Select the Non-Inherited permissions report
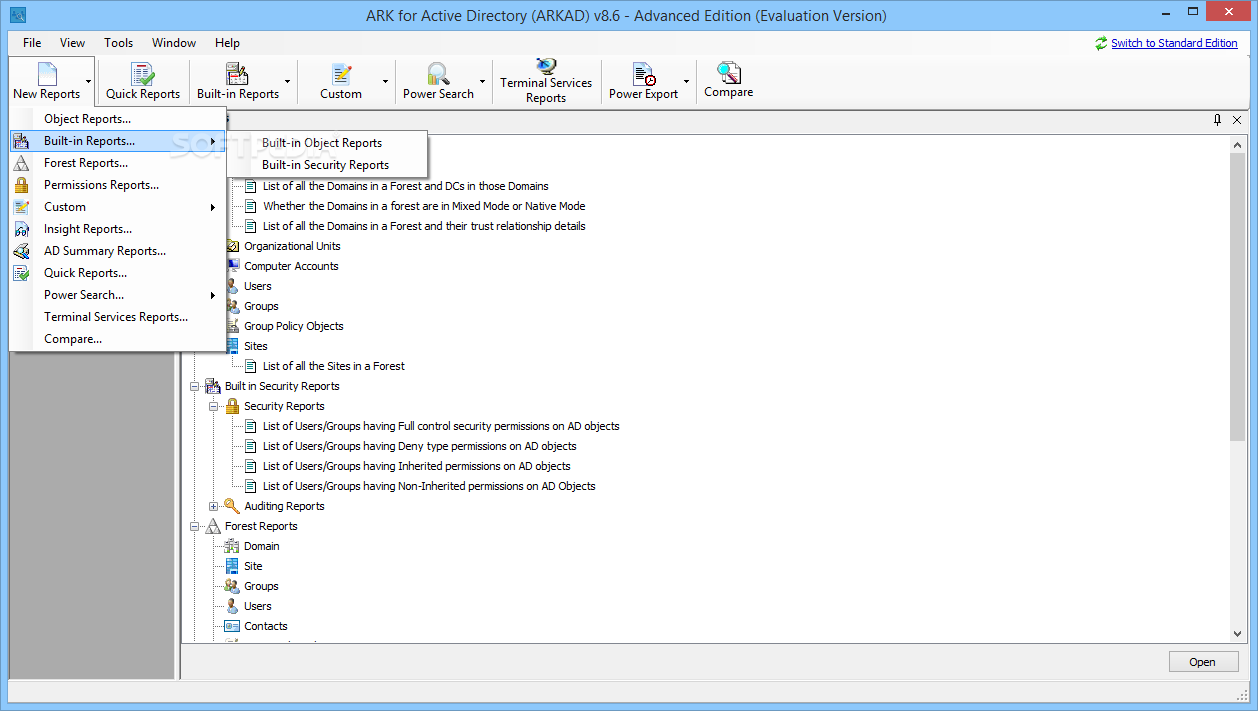Viewport: 1258px width, 711px height. [x=429, y=486]
